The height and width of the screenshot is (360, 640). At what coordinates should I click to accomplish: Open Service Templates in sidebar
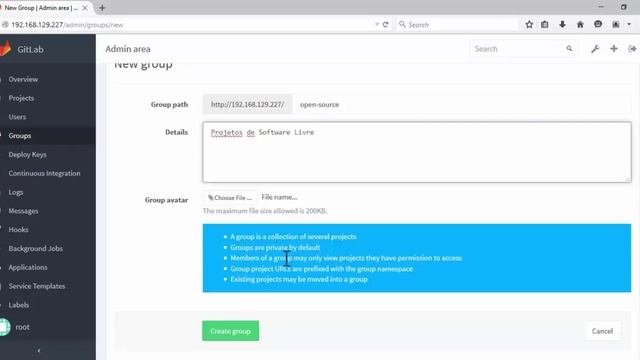(x=37, y=286)
